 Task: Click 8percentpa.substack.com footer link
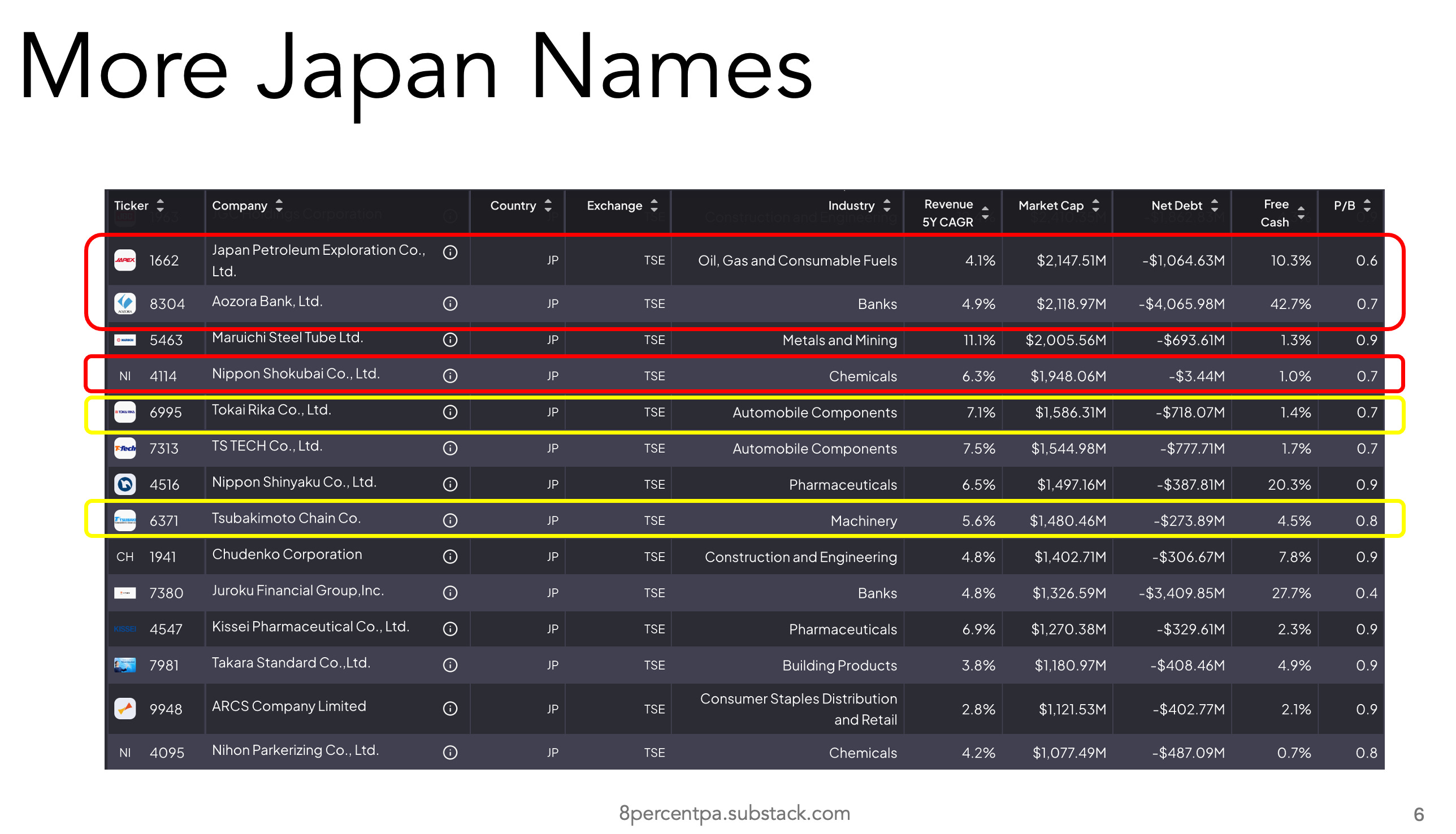(x=734, y=814)
